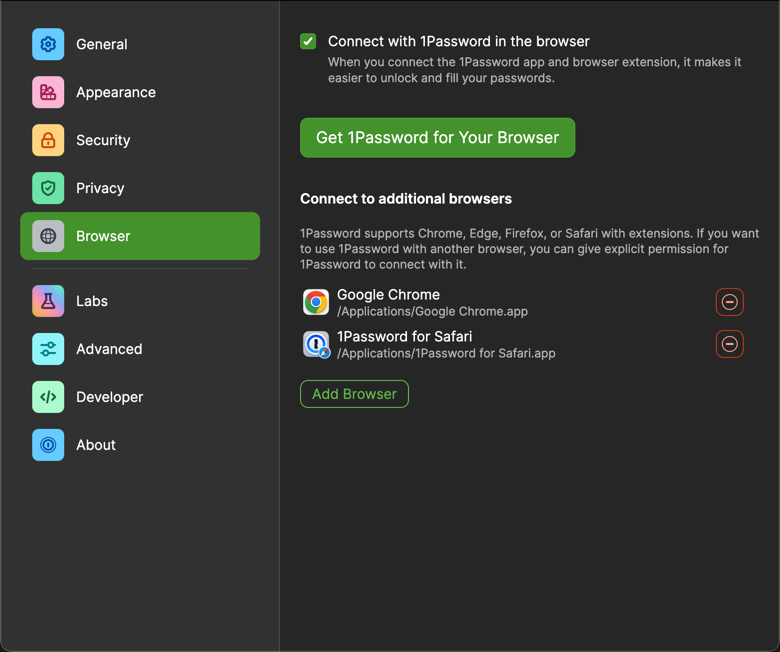The height and width of the screenshot is (652, 780).
Task: Remove 1Password for Safari from the list
Action: pyautogui.click(x=730, y=344)
